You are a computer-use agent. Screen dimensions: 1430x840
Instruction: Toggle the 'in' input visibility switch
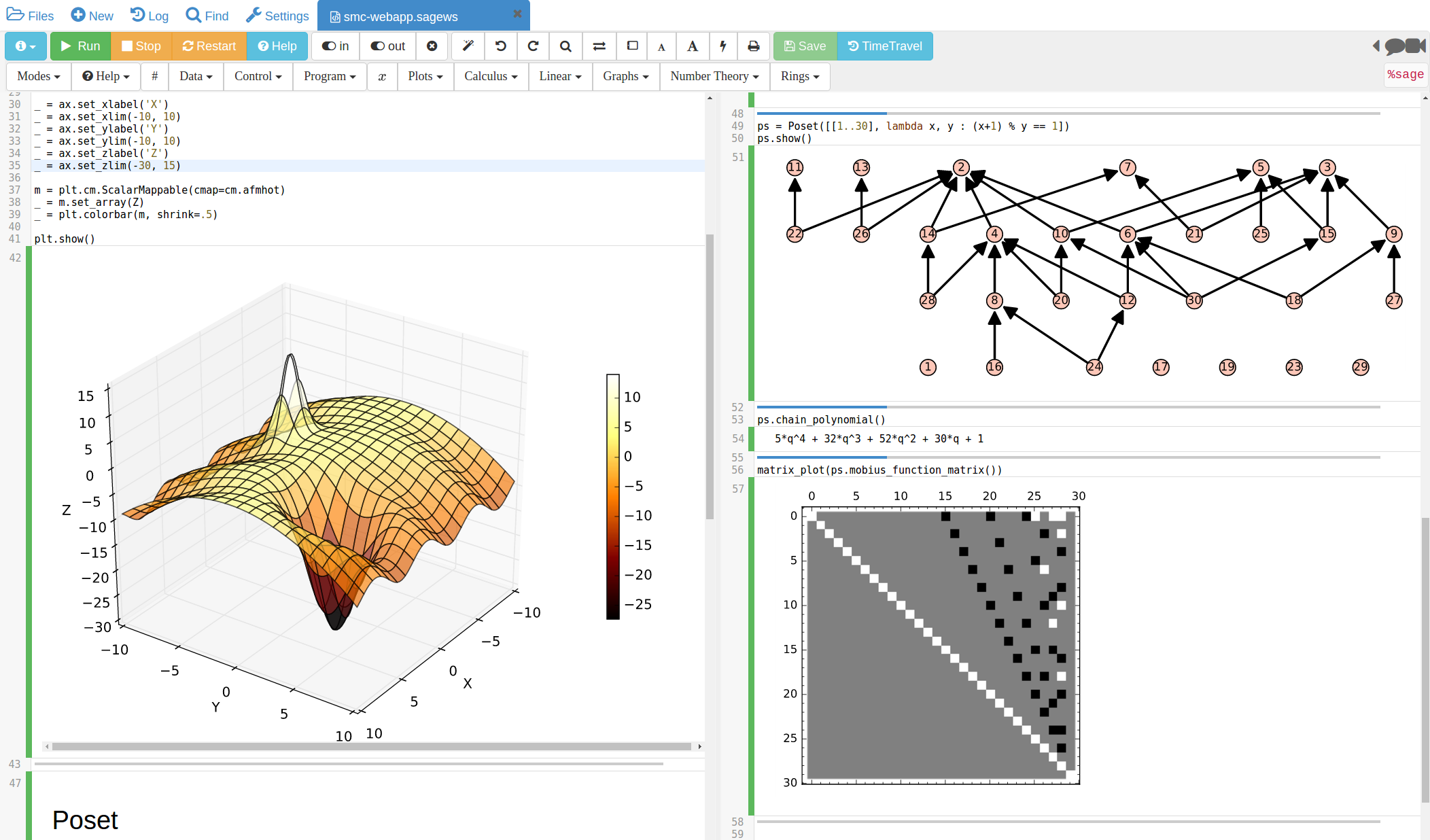335,46
